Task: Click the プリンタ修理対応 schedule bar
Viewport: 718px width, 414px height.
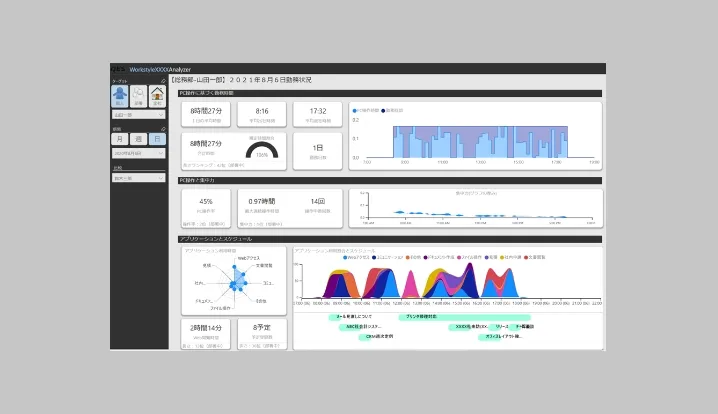Action: tap(421, 317)
